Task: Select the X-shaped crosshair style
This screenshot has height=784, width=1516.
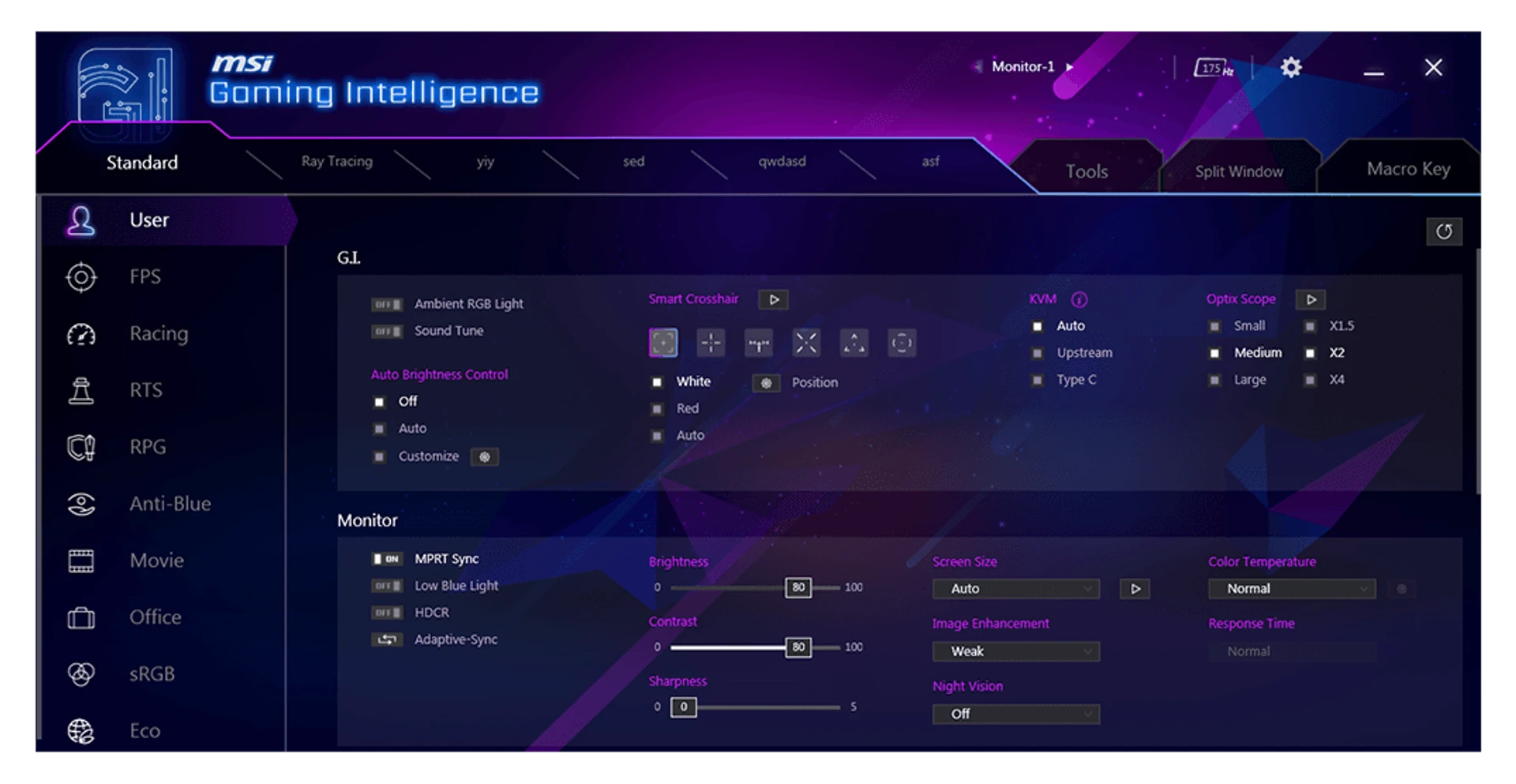Action: pos(806,343)
